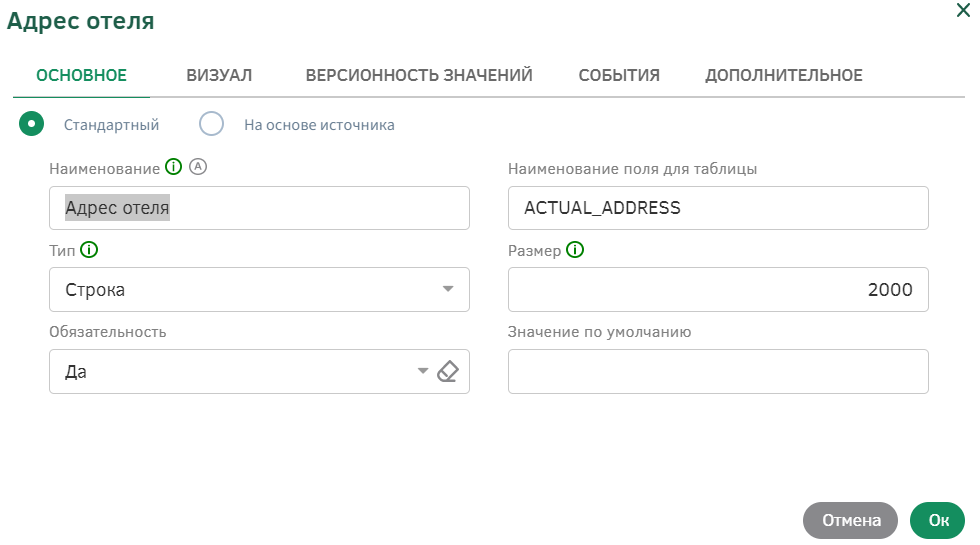Go to the СОБЫТИЯ tab
The height and width of the screenshot is (545, 980).
click(x=619, y=76)
